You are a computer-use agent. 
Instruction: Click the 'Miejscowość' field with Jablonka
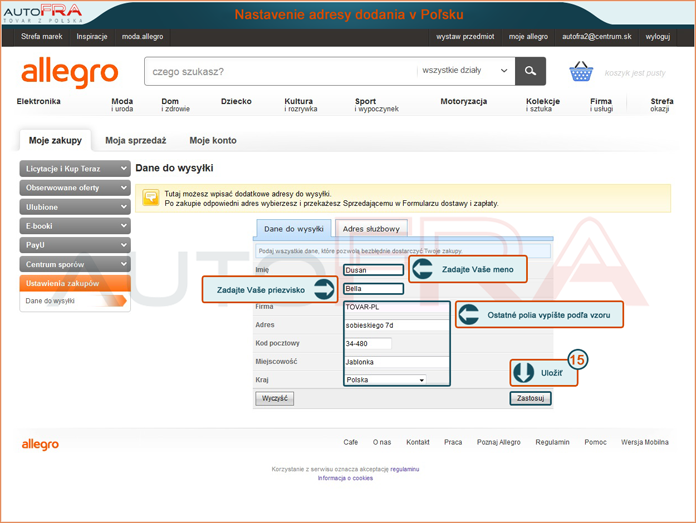coord(397,362)
